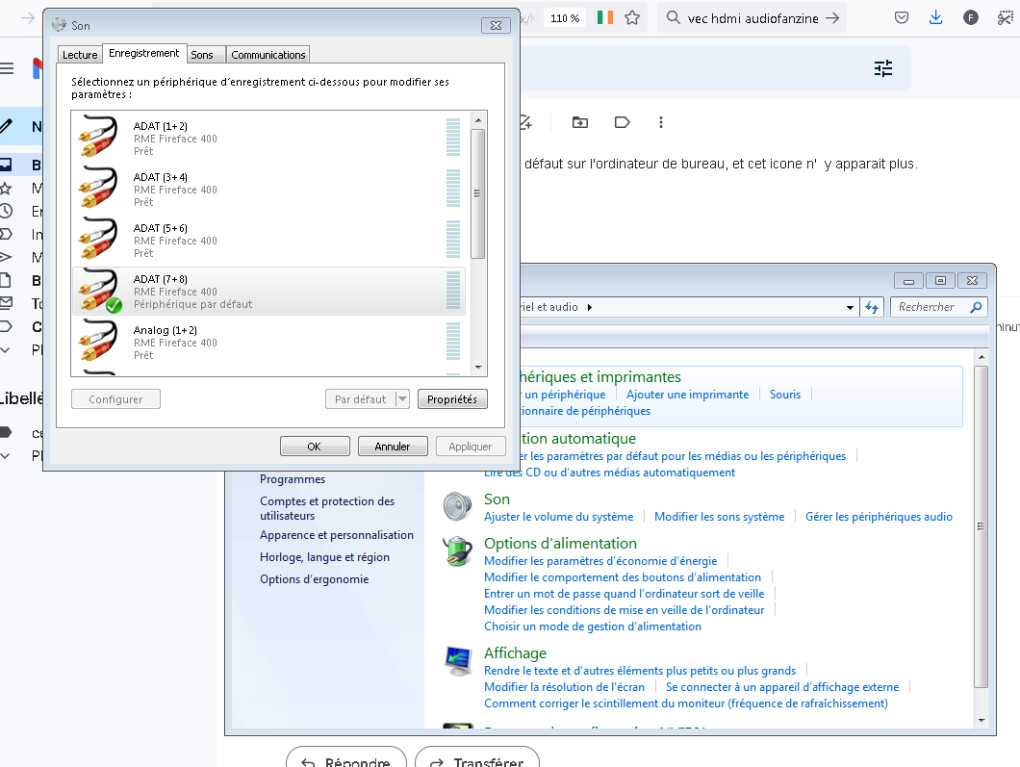Click the label icon in mail toolbar
This screenshot has width=1020, height=767.
pyautogui.click(x=622, y=122)
